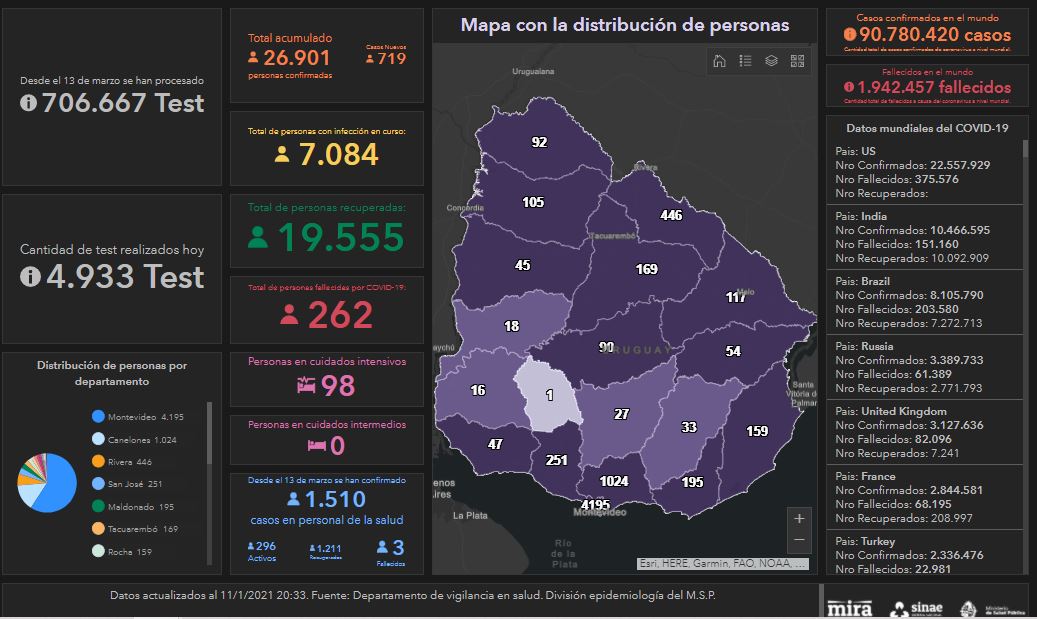This screenshot has width=1037, height=619.
Task: Open the map legend list icon
Action: (745, 61)
